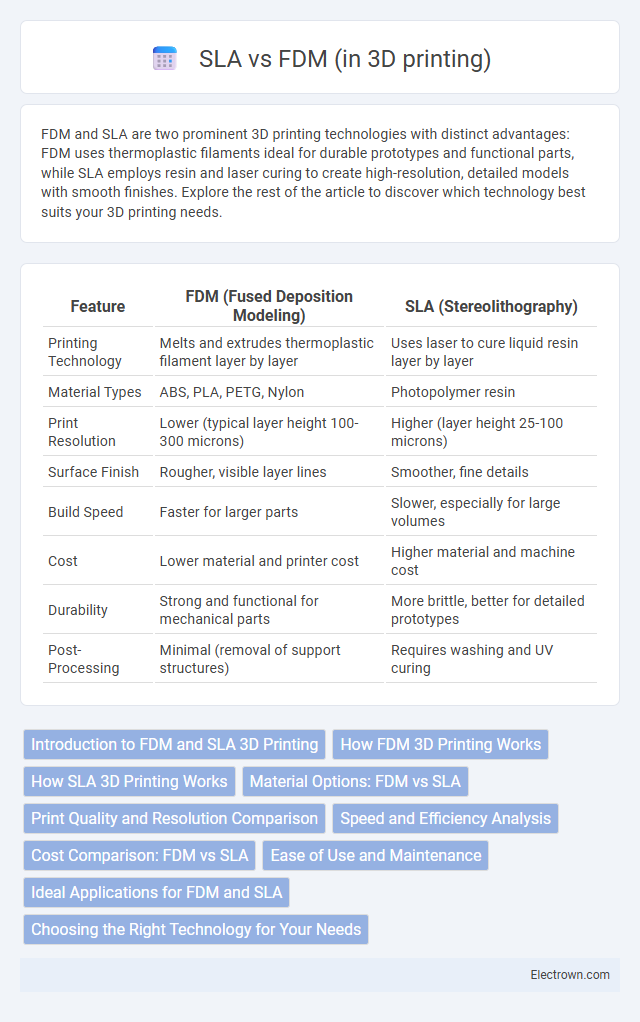Click the SLA vs FDM page title

[x=345, y=59]
